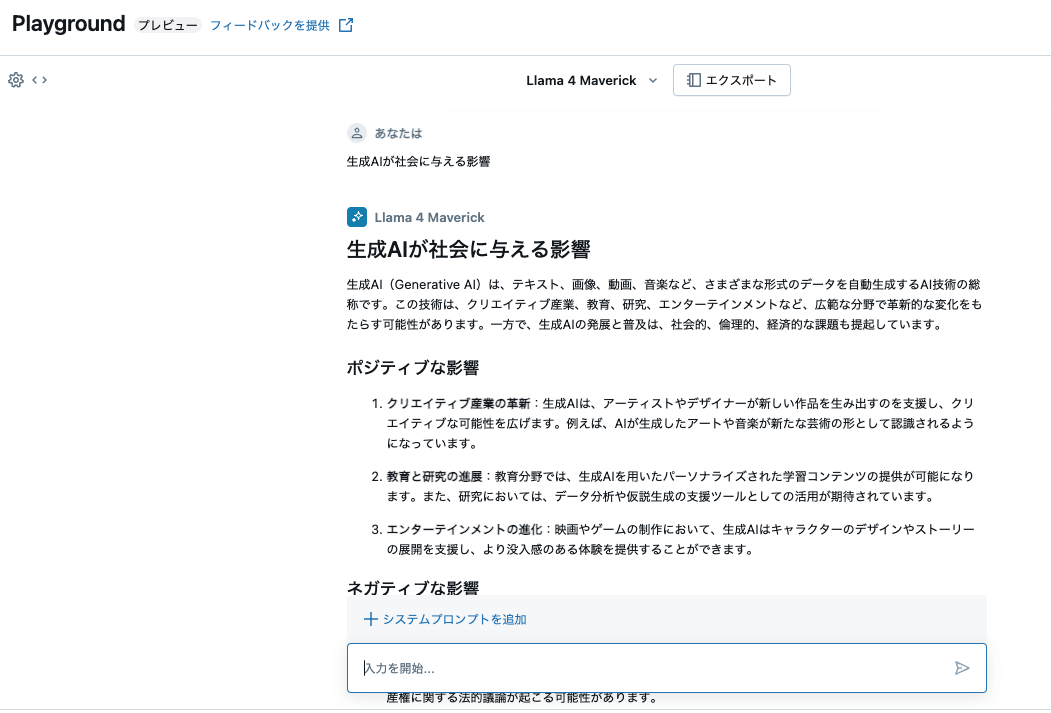Click the export icon inside the エクスポート button
Viewport: 1051px width, 713px height.
pos(694,80)
